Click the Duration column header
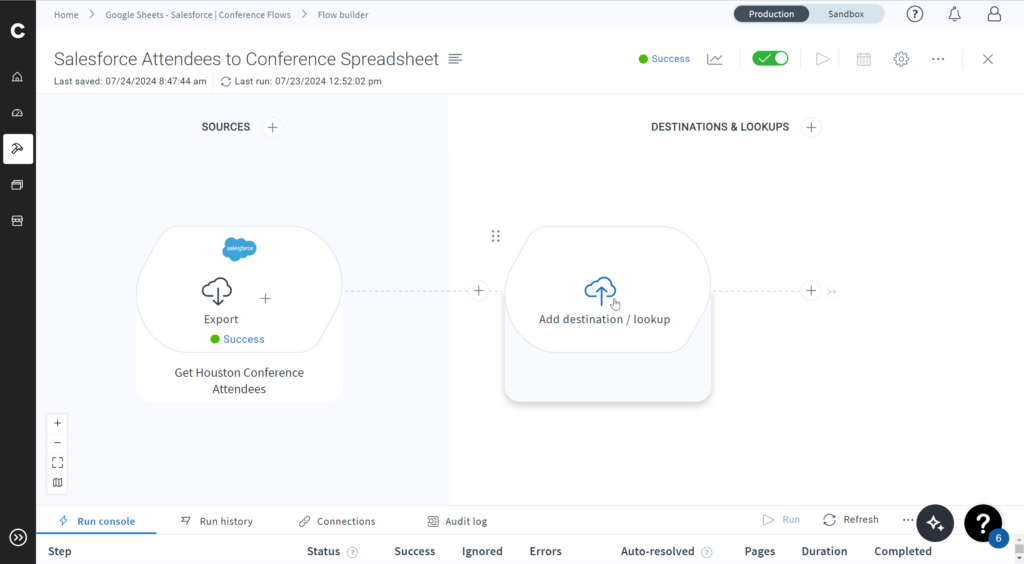1024x564 pixels. (824, 552)
